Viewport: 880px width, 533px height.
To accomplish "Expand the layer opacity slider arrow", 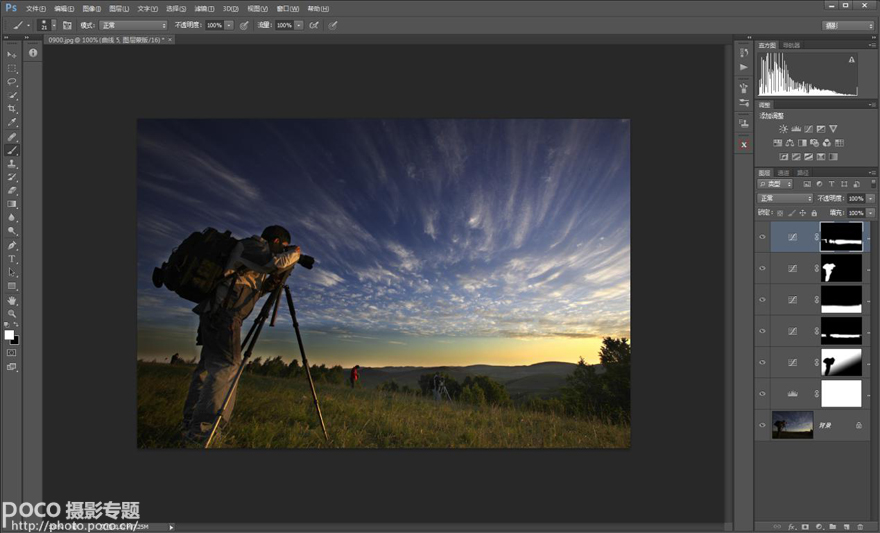I will [868, 199].
